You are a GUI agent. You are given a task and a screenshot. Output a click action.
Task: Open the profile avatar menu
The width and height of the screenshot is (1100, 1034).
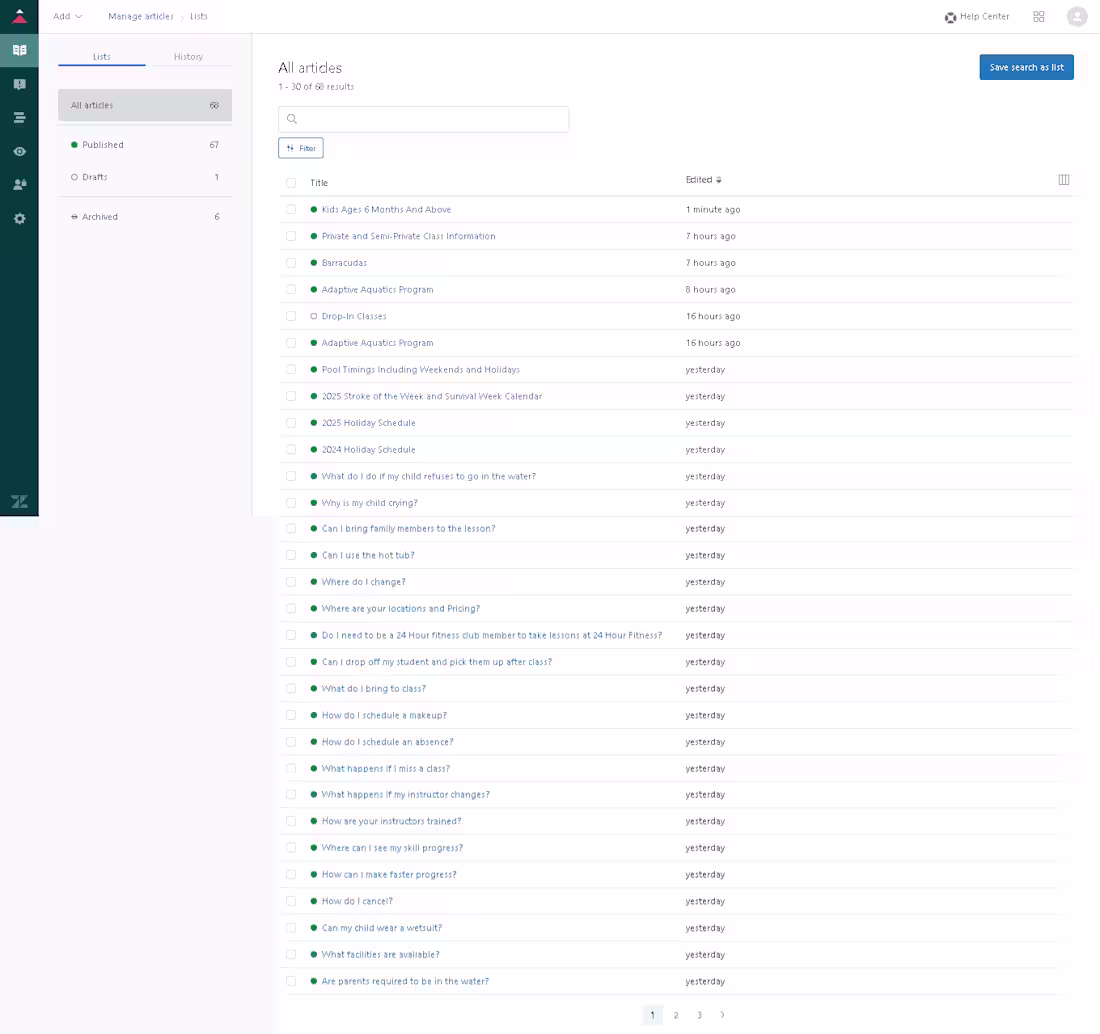(x=1076, y=16)
